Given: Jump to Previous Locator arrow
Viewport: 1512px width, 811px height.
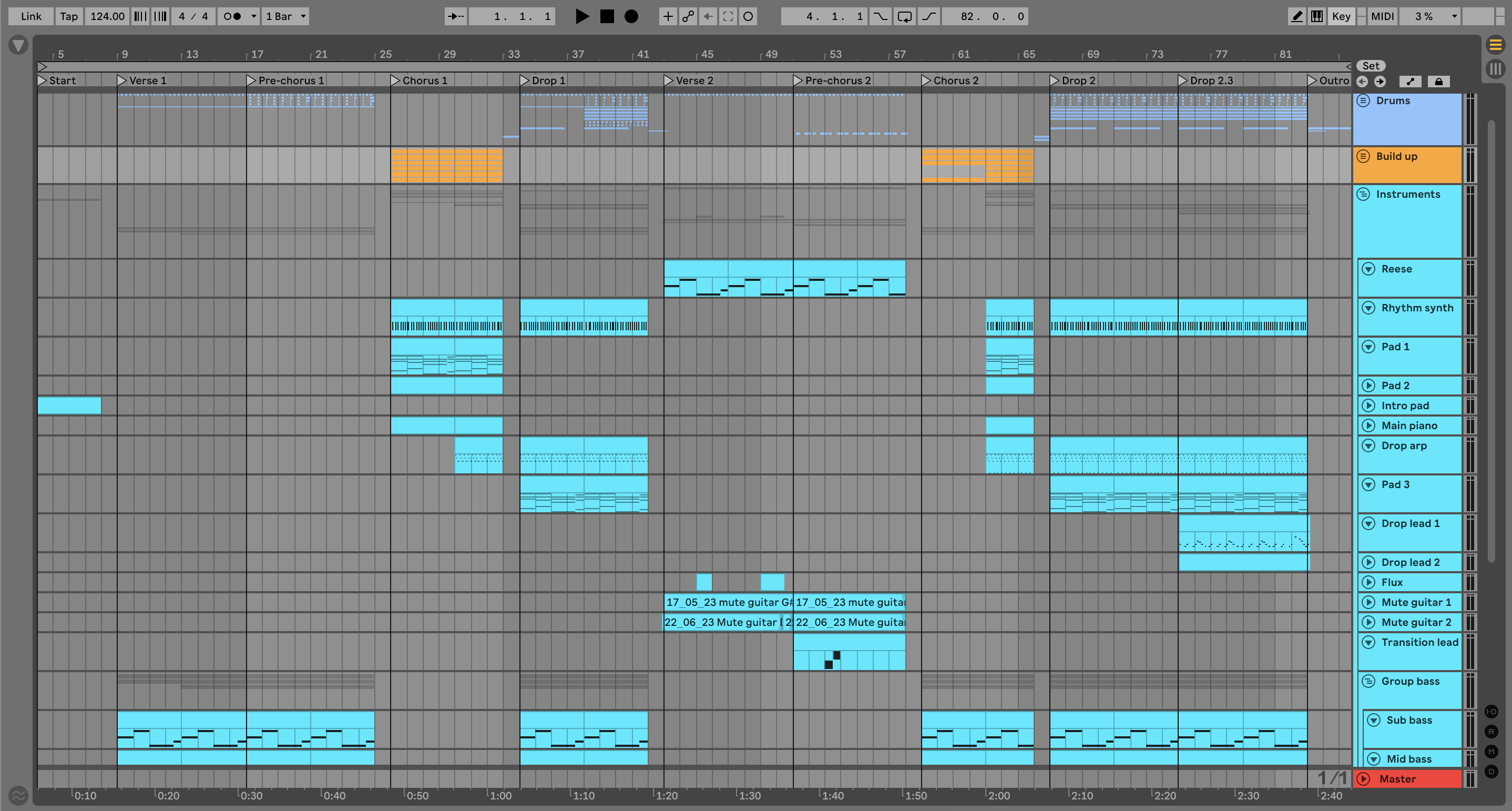Looking at the screenshot, I should 1362,82.
